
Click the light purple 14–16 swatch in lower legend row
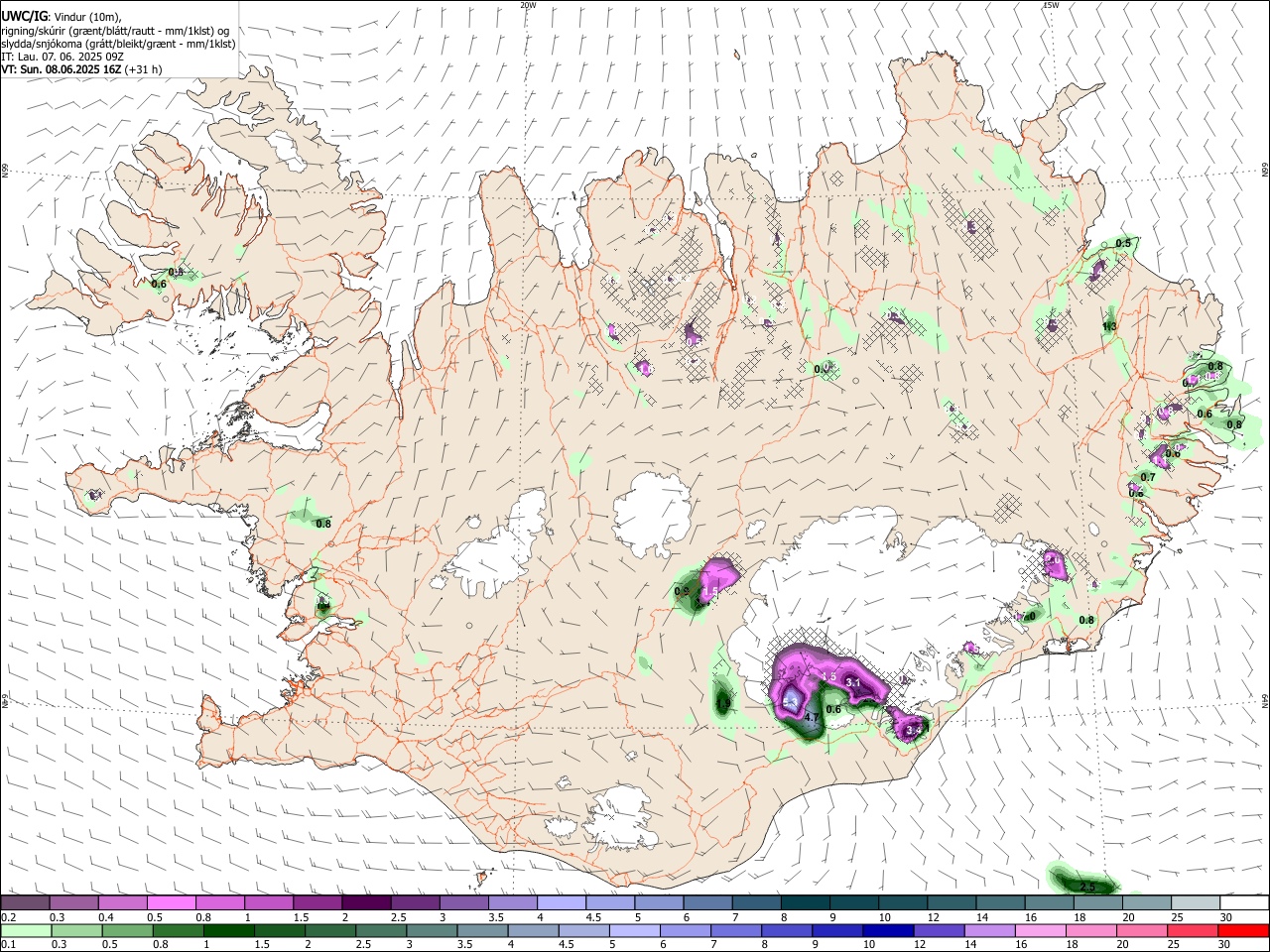pos(989,930)
